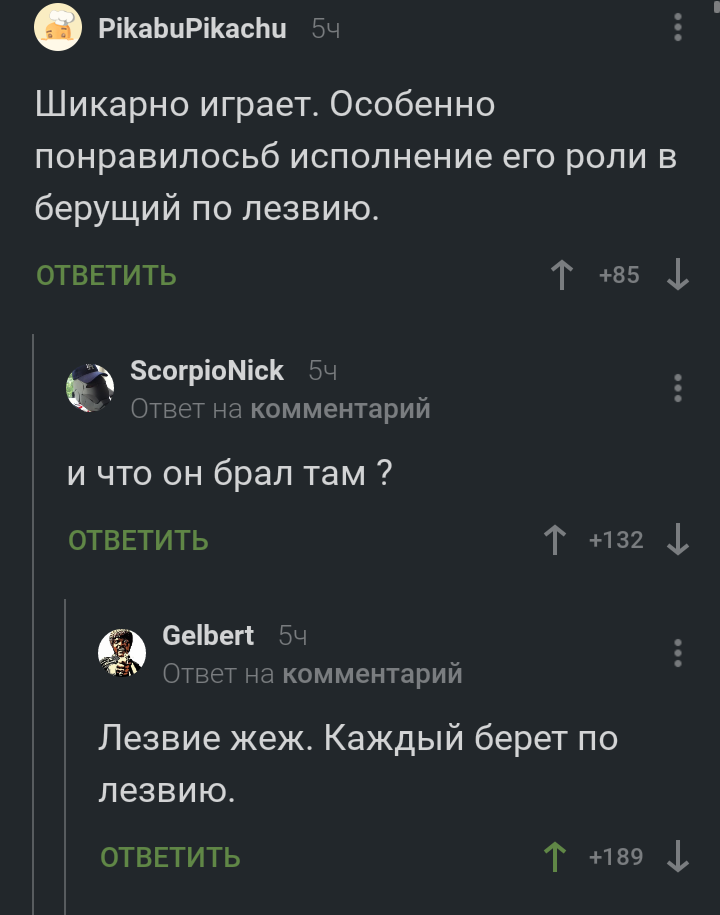Upvote ScorpioNick's comment

[553, 540]
